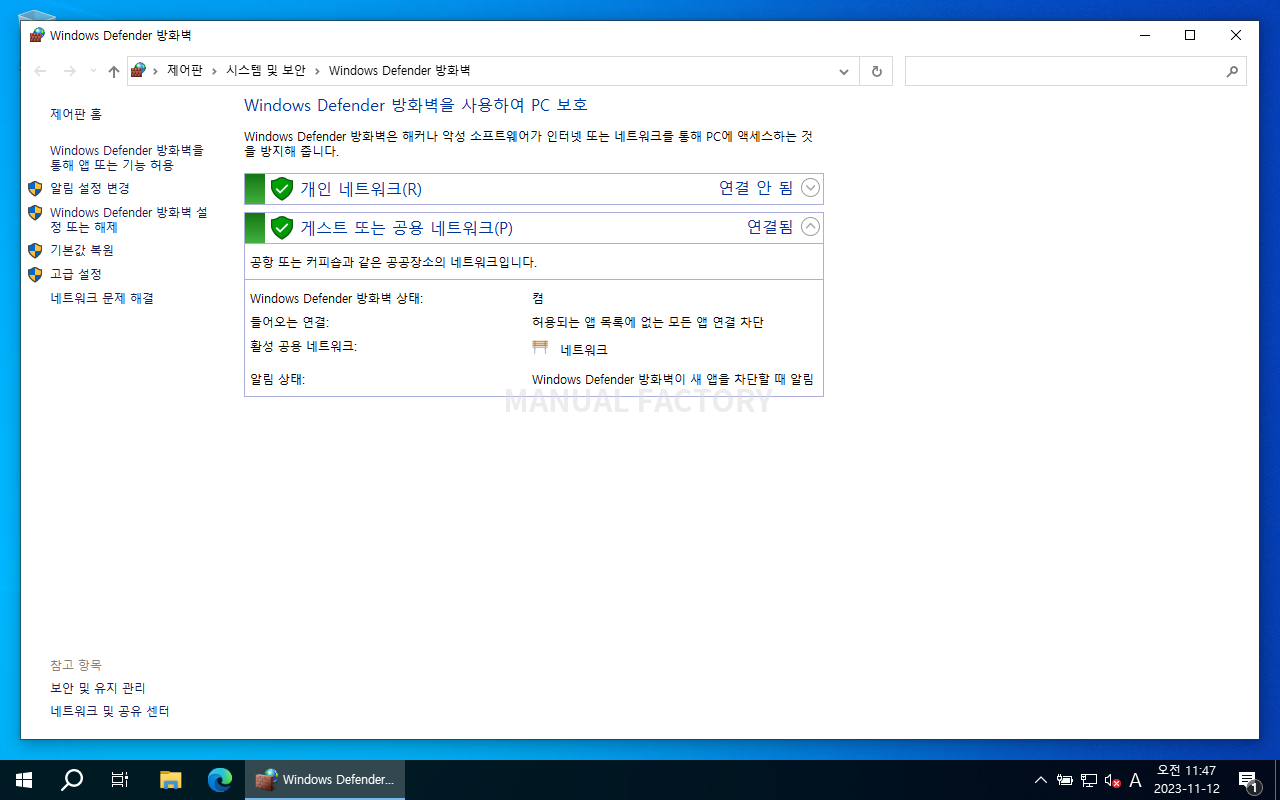Open taskbar search
1280x800 pixels.
[x=72, y=780]
